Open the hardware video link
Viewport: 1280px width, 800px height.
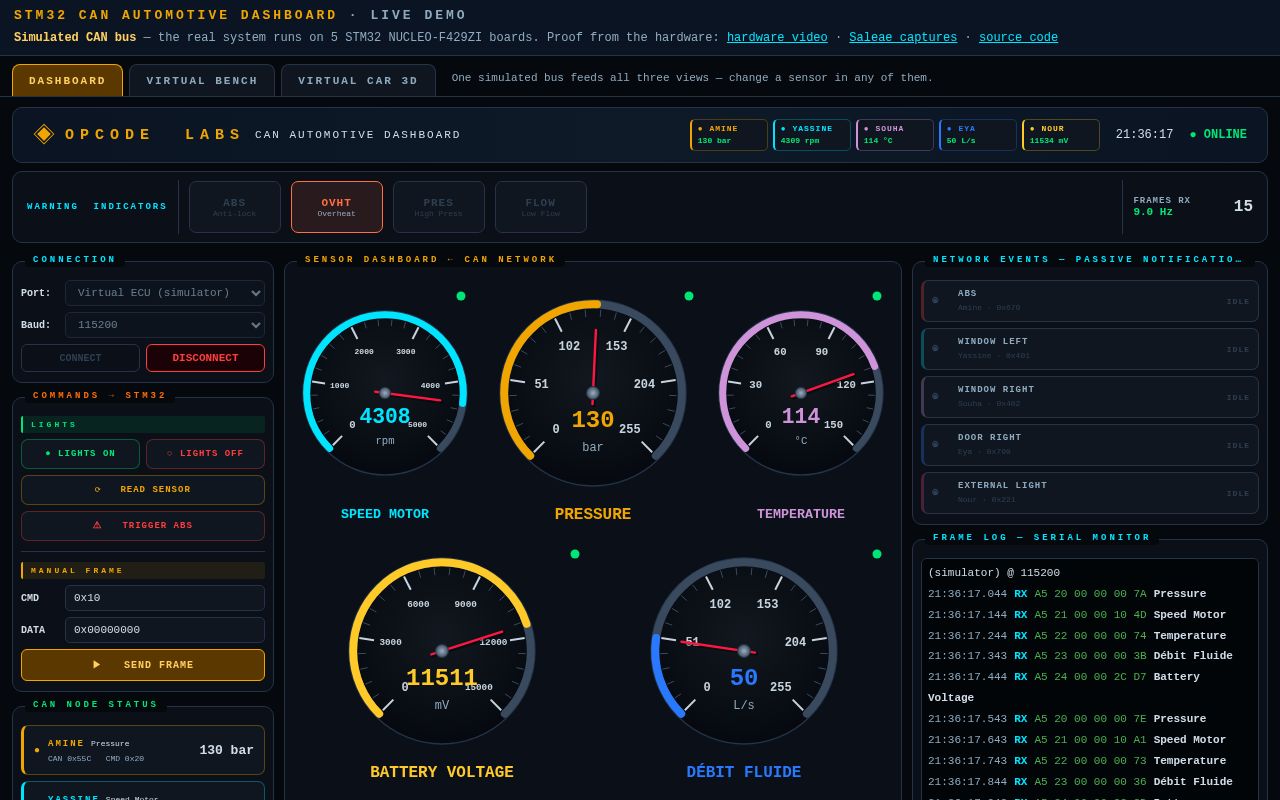[777, 38]
